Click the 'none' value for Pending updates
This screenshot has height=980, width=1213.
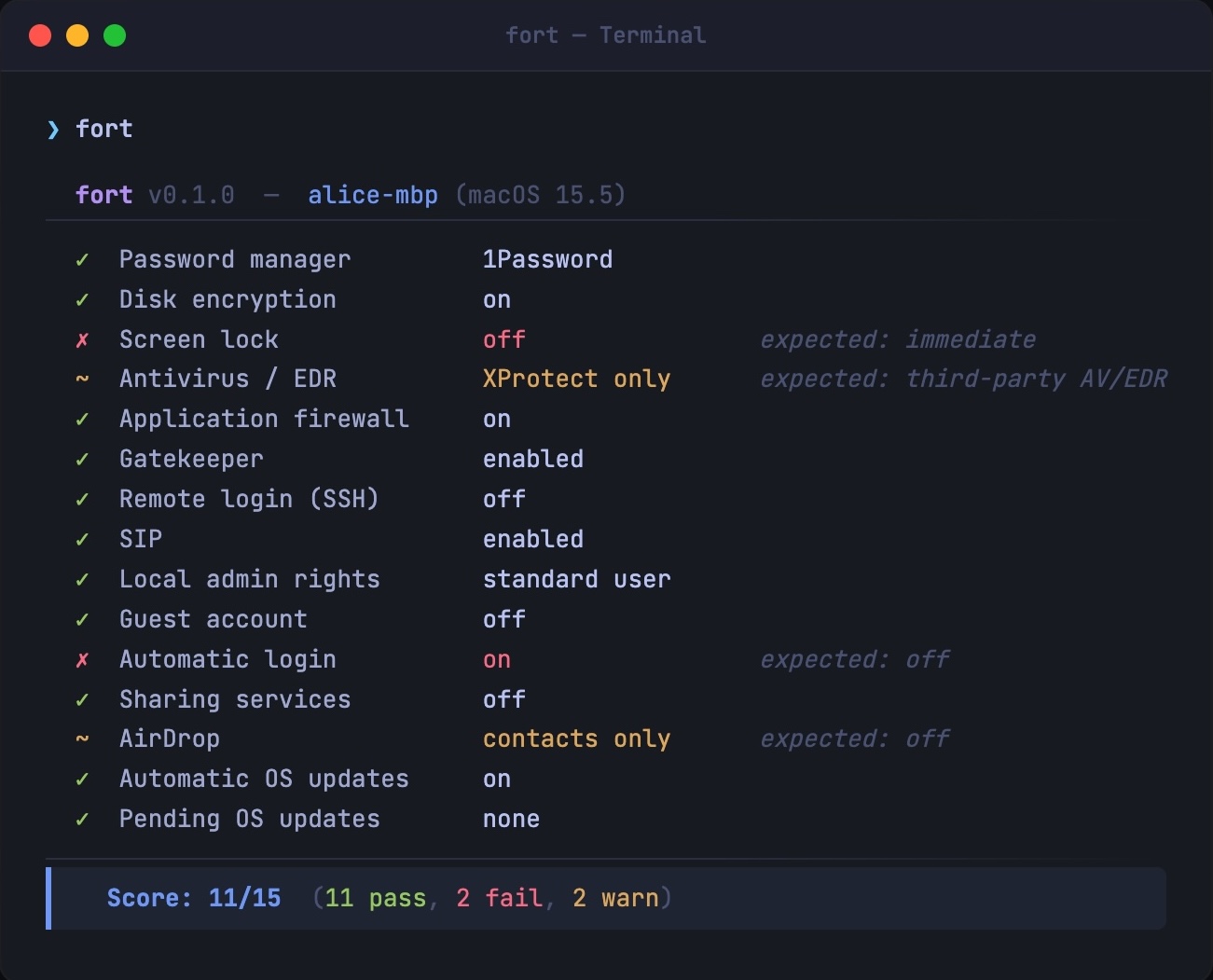pos(511,819)
